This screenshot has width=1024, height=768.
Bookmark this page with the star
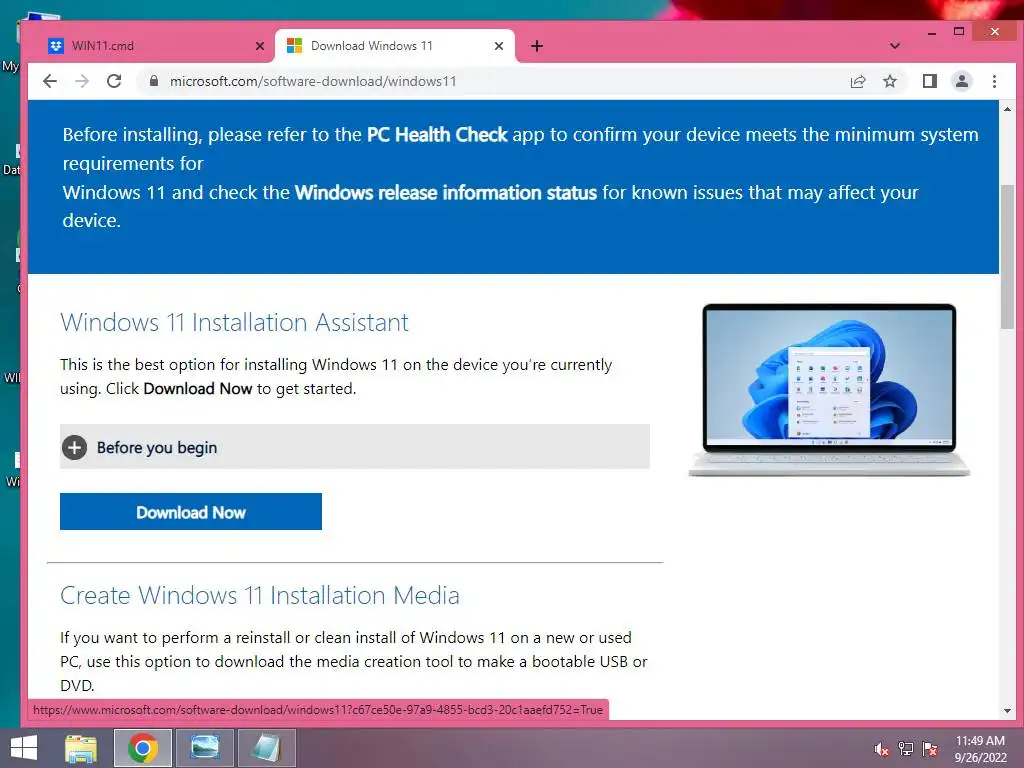[890, 81]
